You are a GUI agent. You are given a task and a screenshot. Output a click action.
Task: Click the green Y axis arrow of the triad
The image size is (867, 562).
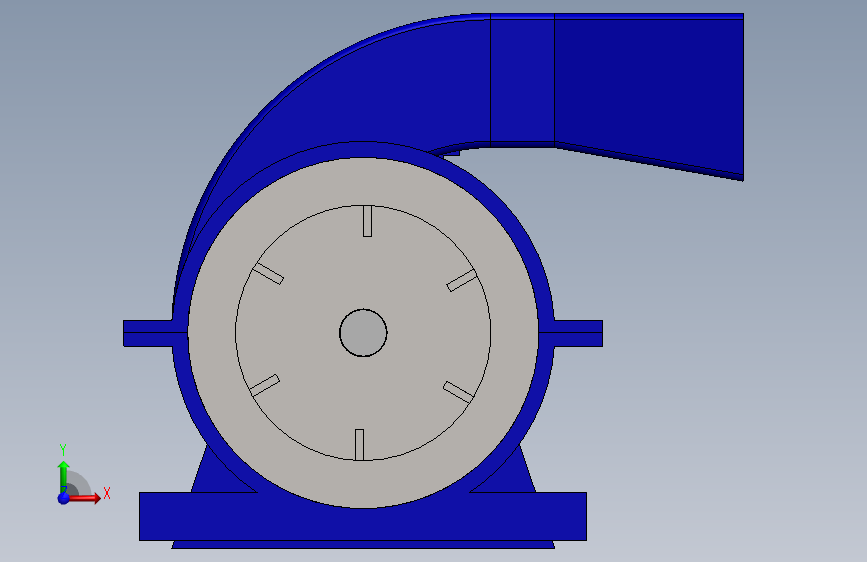click(64, 476)
